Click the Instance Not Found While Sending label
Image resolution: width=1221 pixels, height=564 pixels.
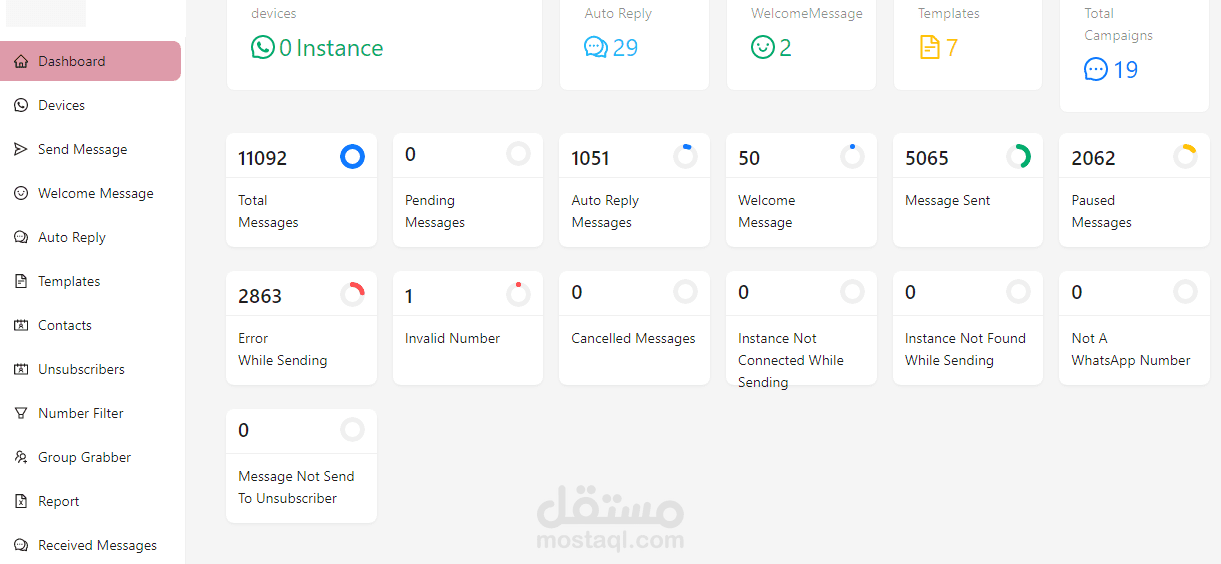965,349
